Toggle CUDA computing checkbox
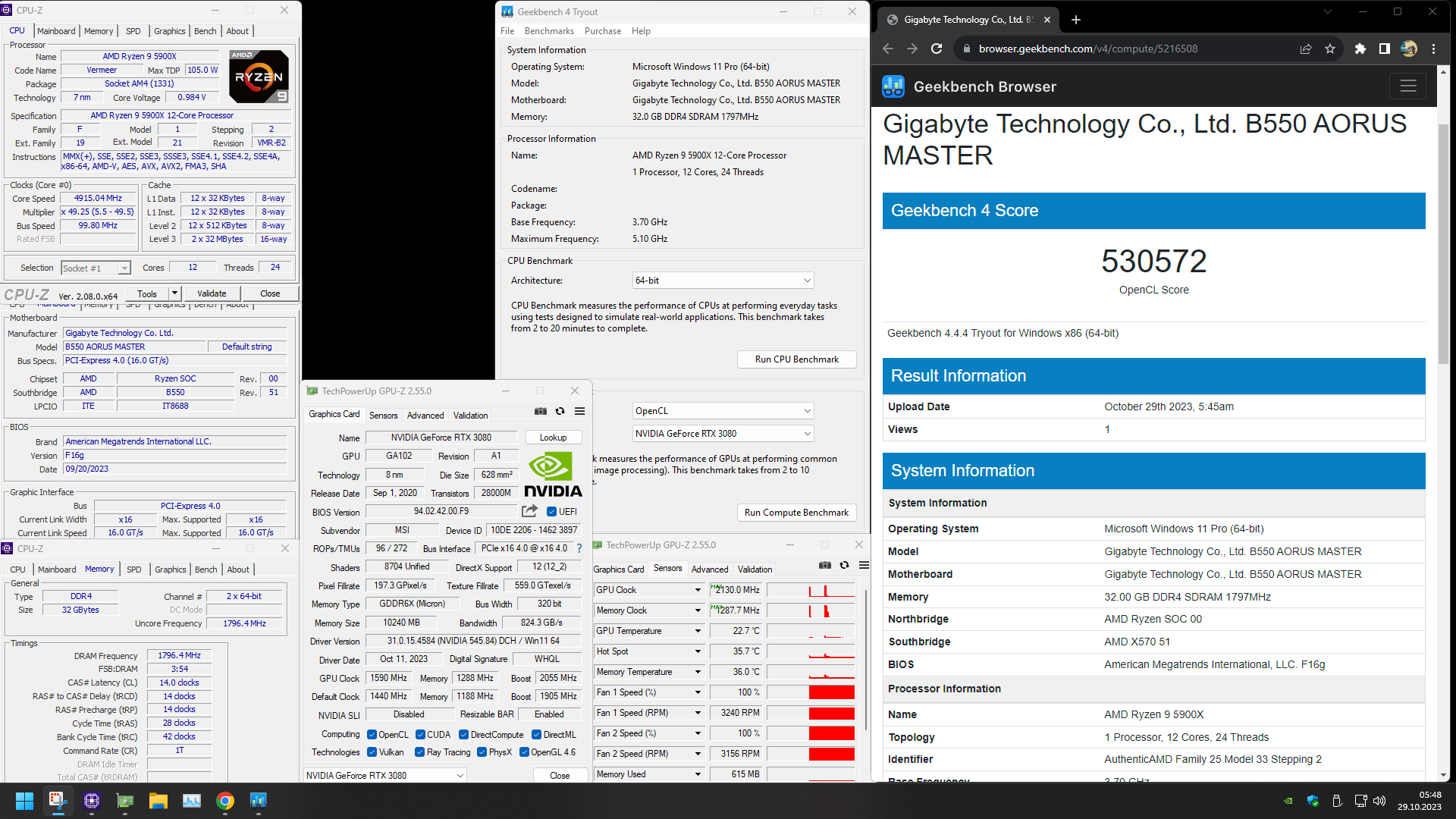Screen dimensions: 1456x819 pos(420,735)
